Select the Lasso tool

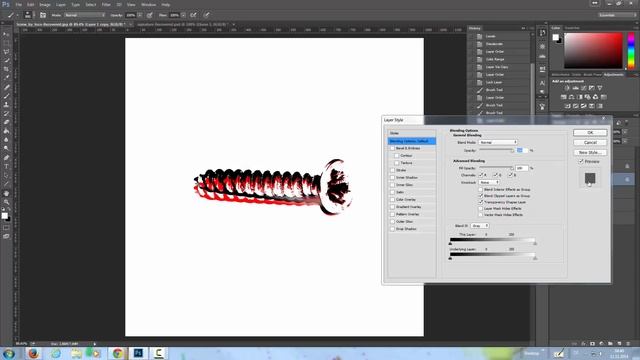click(6, 51)
